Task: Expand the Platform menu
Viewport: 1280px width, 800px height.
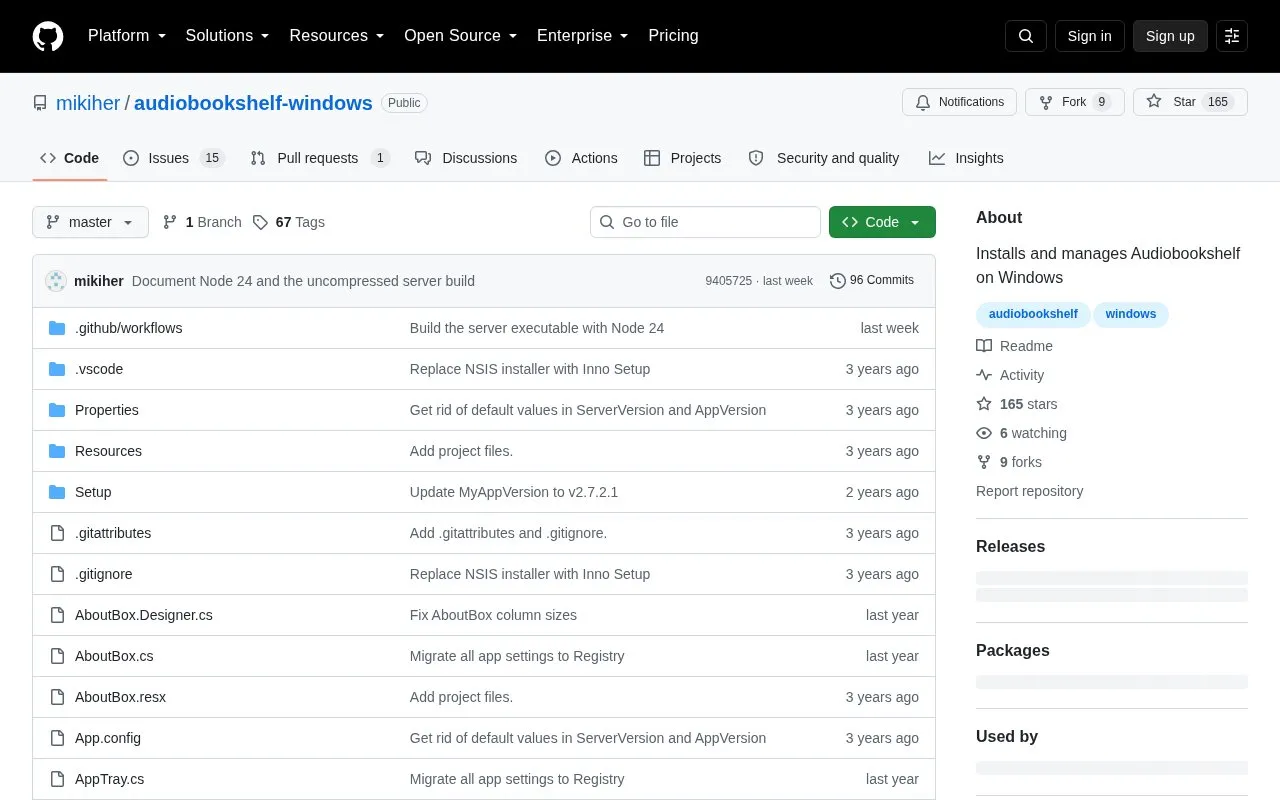Action: tap(127, 36)
